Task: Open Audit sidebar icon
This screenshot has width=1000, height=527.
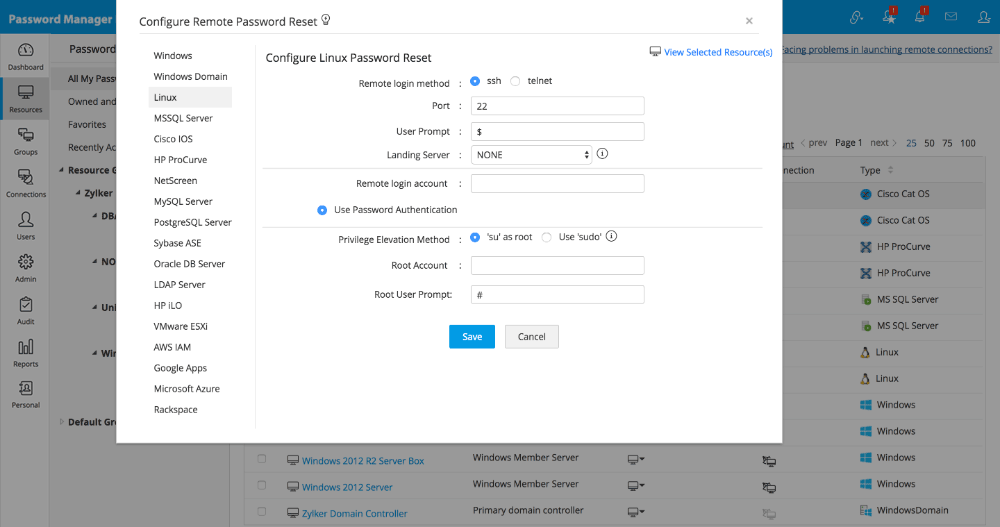Action: (26, 309)
